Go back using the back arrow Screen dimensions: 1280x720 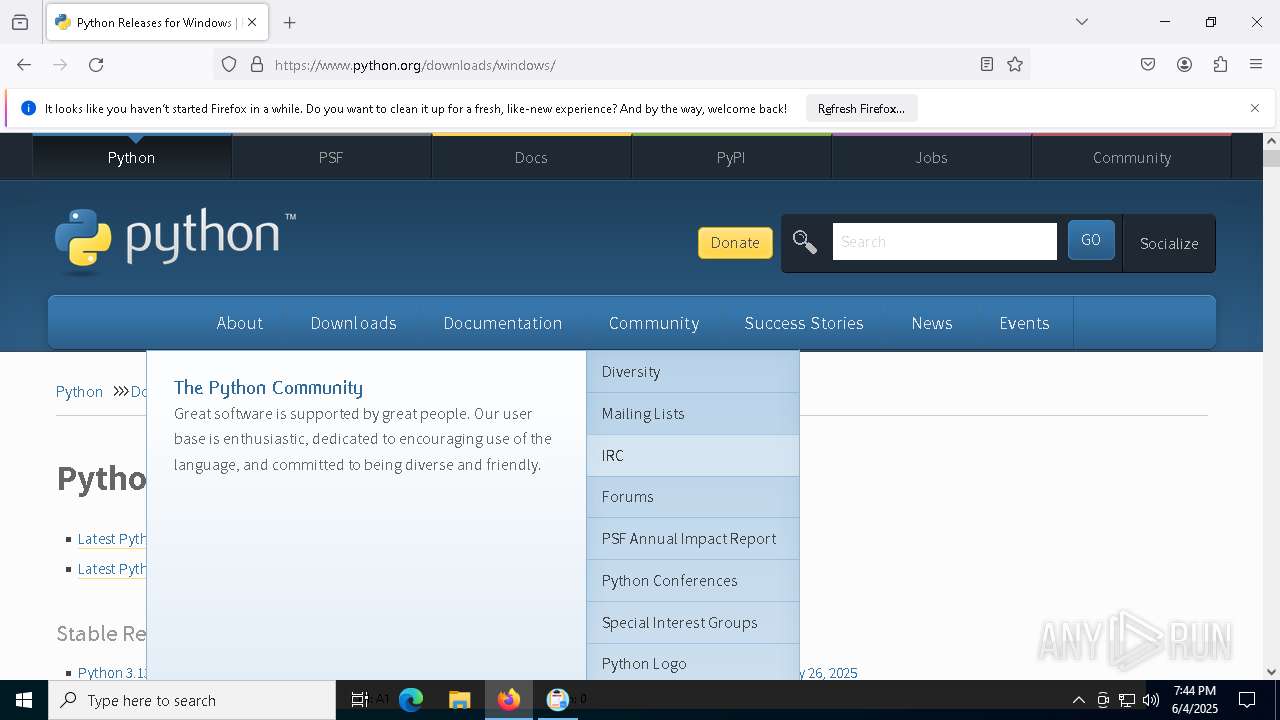(x=24, y=65)
